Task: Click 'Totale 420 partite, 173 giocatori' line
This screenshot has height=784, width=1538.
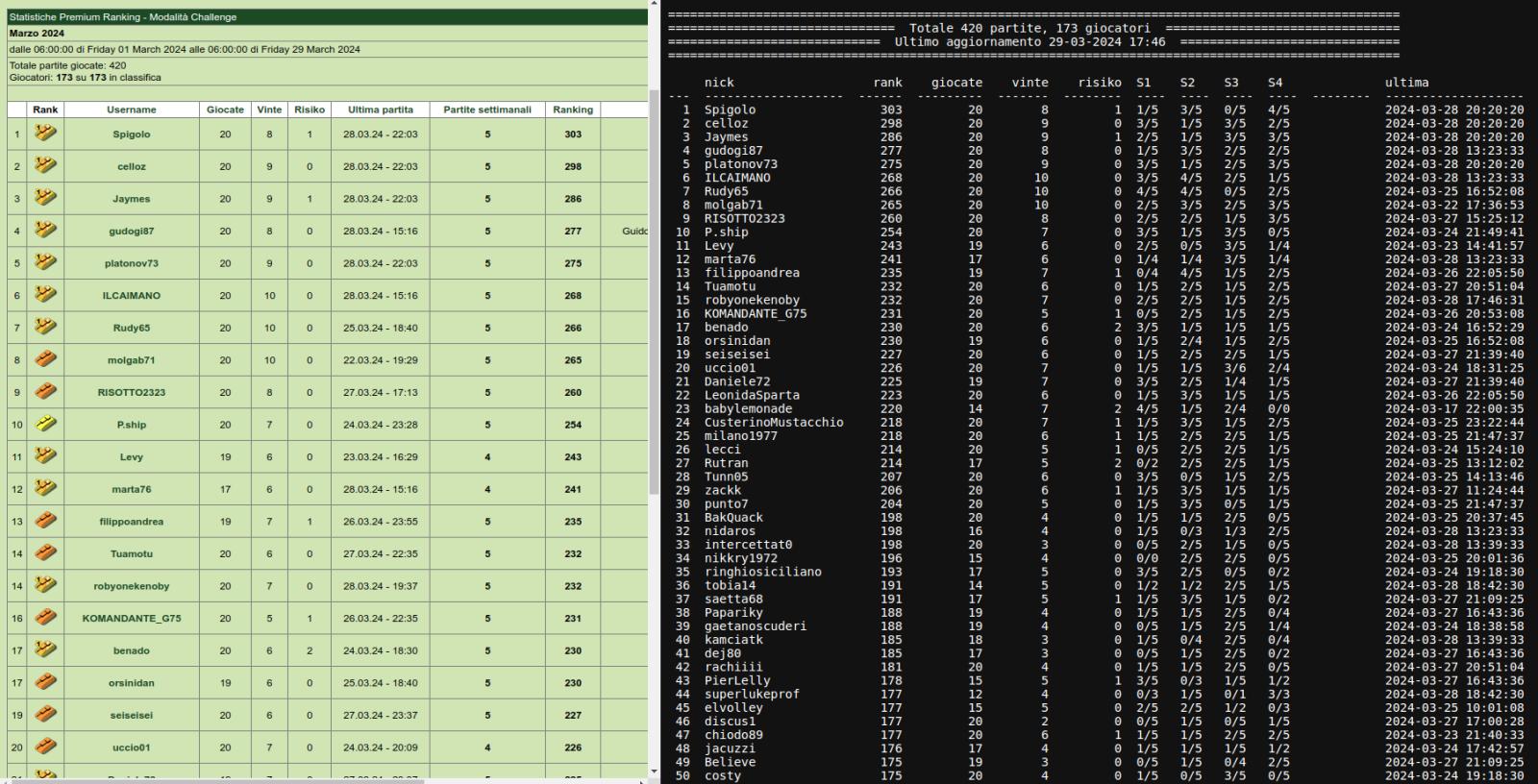Action: tap(1029, 28)
